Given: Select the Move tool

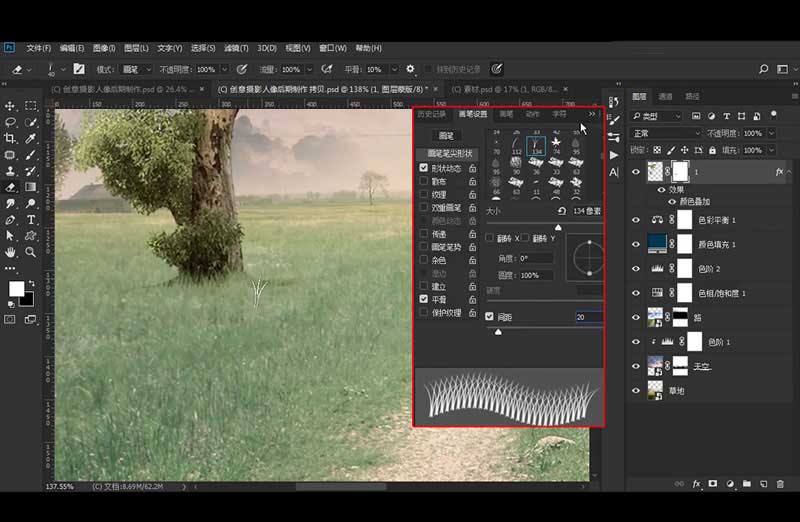Looking at the screenshot, I should coord(10,106).
